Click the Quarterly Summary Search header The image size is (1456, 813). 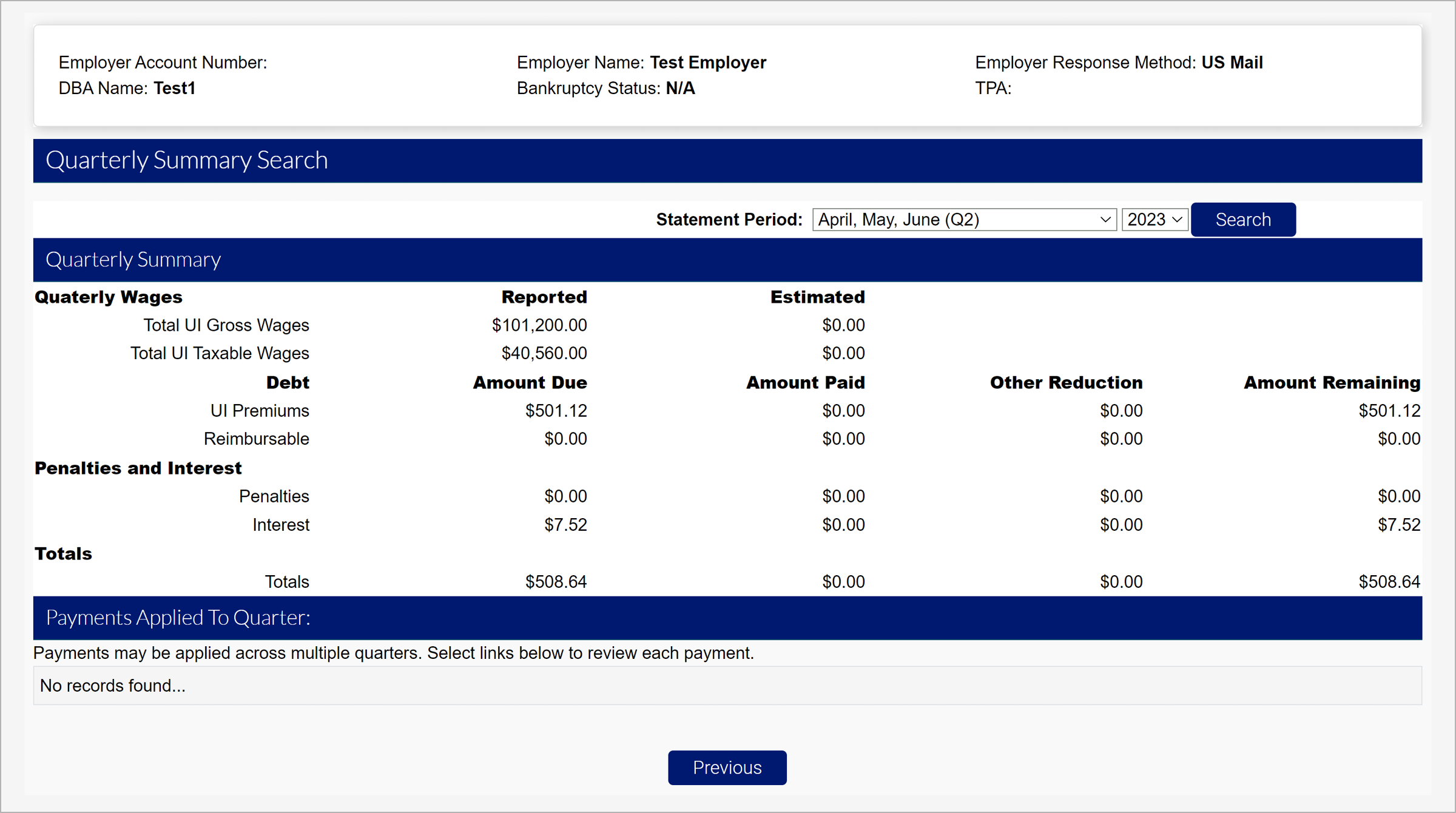click(x=187, y=161)
